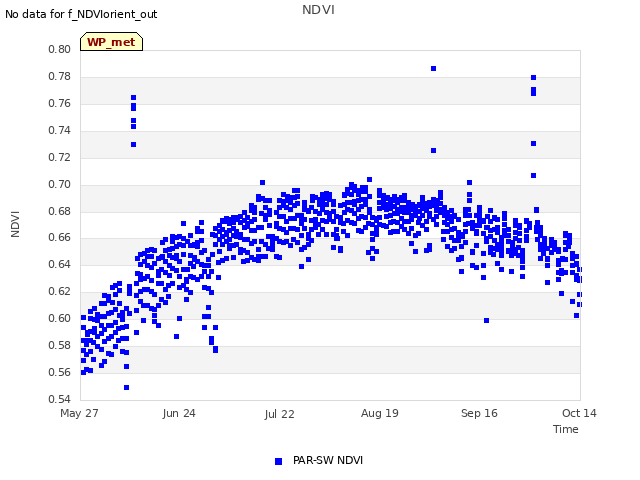640x480 pixels.
Task: Click the Jul 22 x-axis tick label
Action: point(279,414)
